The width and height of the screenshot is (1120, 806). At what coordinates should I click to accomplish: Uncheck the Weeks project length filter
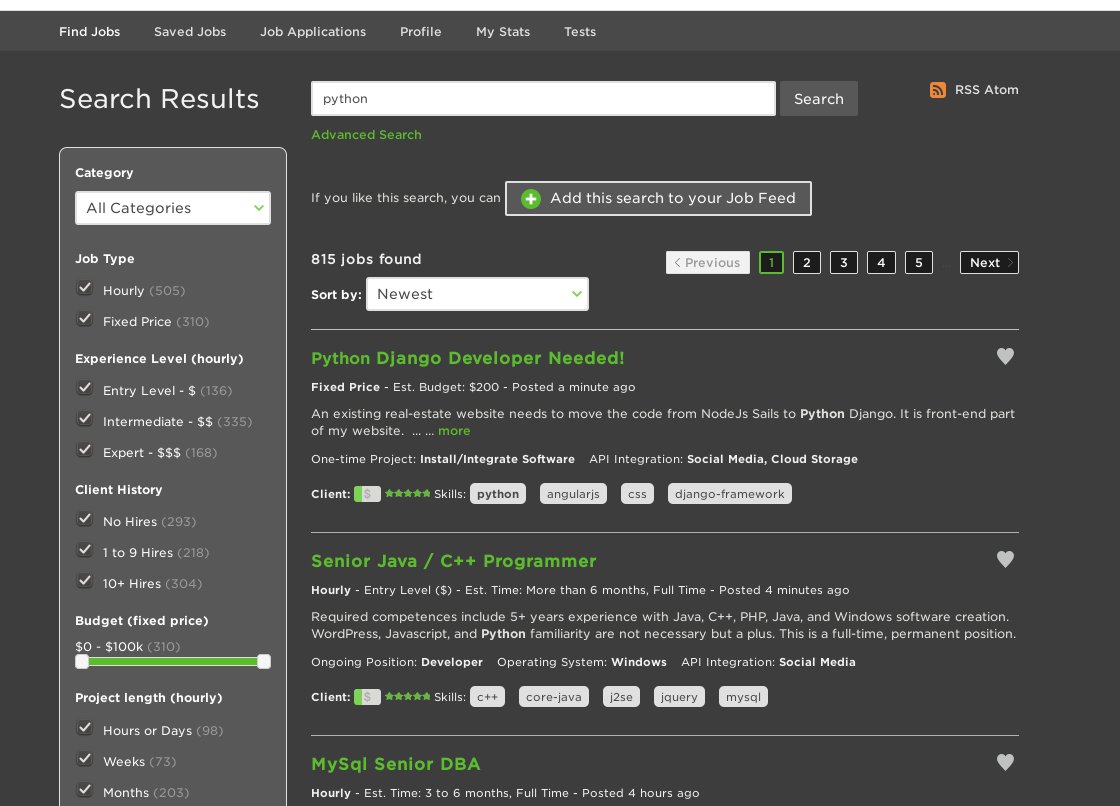coord(85,759)
